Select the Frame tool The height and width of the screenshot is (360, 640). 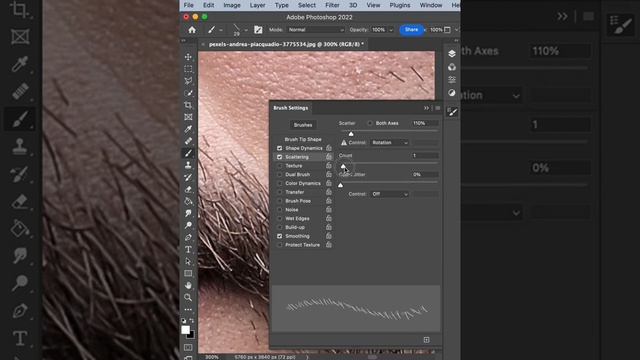[188, 117]
